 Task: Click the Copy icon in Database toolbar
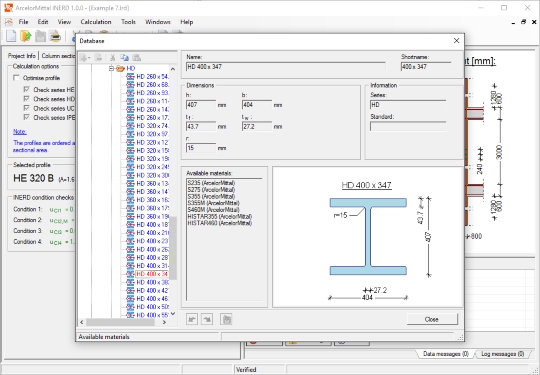124,58
